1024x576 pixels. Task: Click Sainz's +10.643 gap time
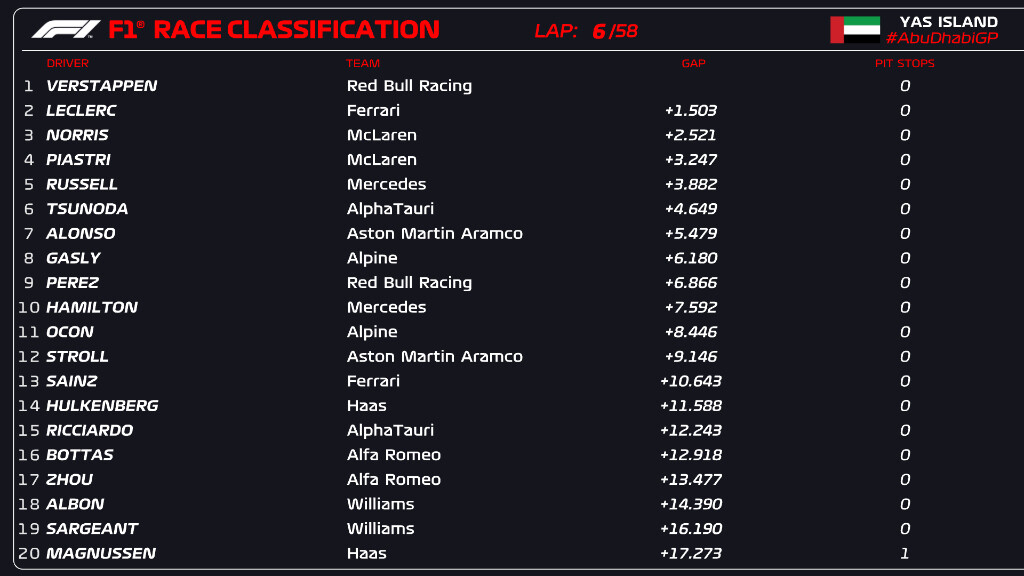coord(691,381)
